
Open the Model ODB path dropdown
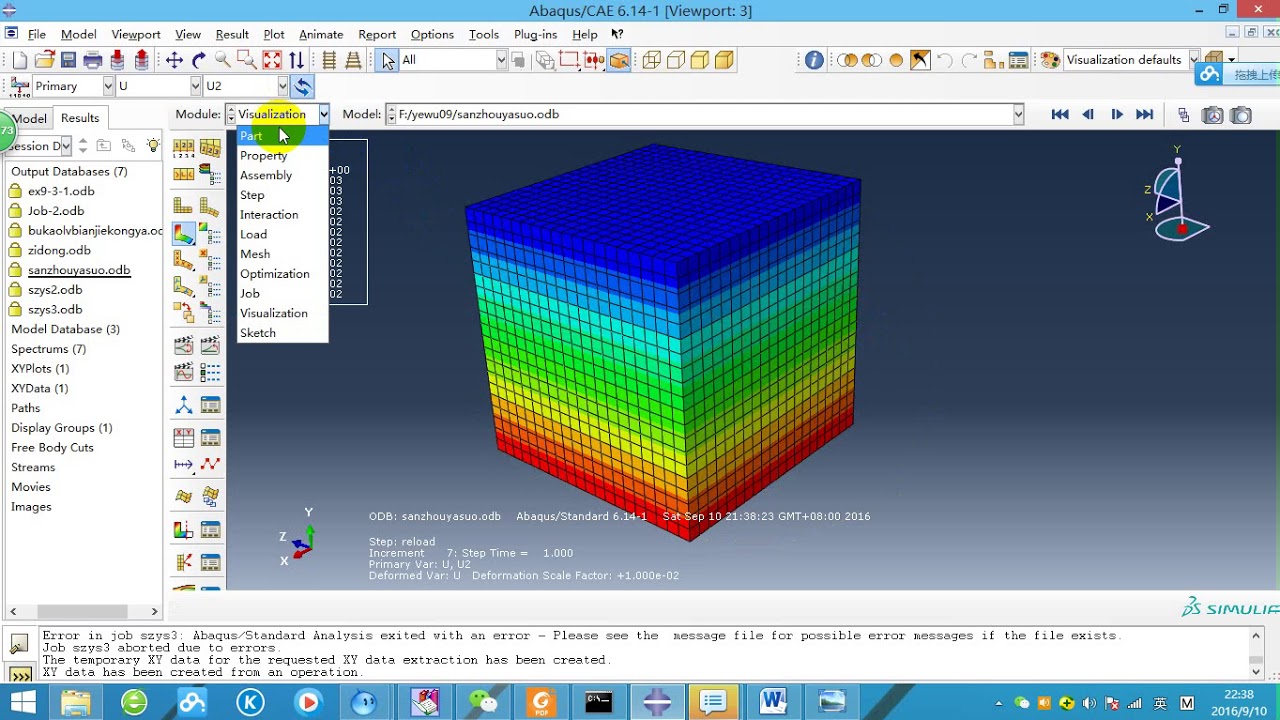(x=1018, y=114)
